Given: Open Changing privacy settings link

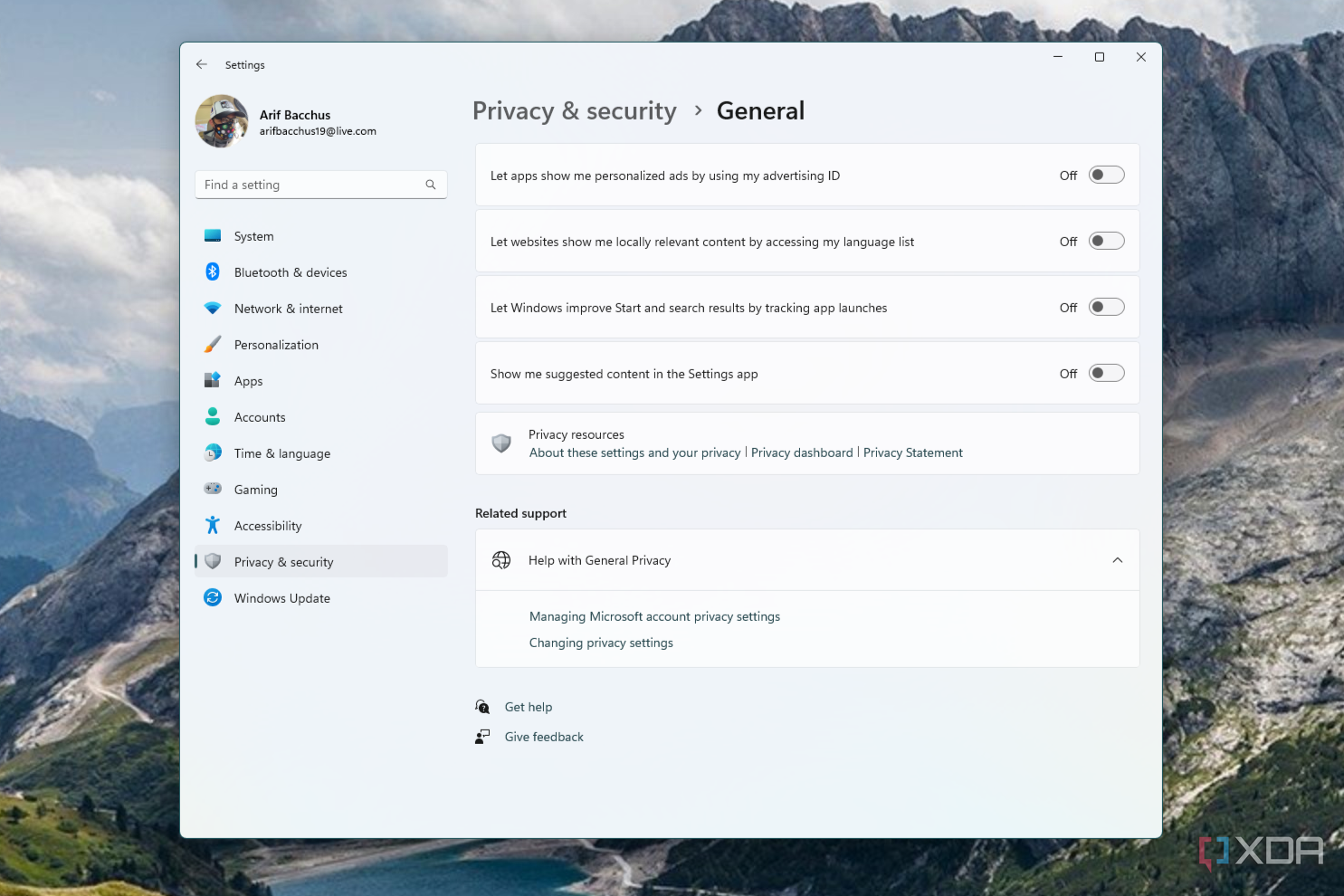Looking at the screenshot, I should [601, 643].
